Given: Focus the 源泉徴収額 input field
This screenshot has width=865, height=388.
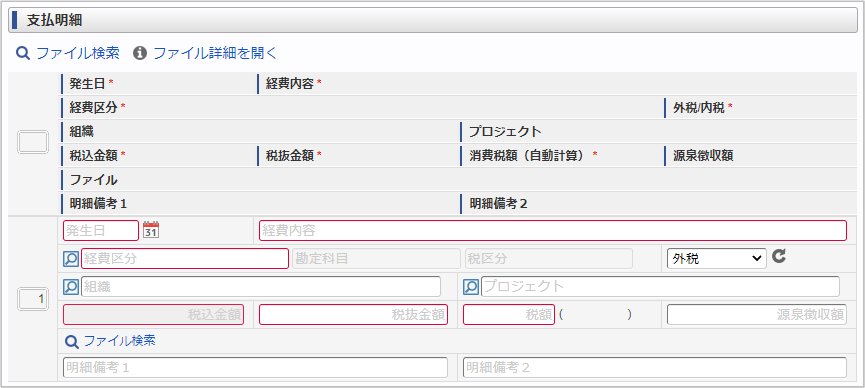Looking at the screenshot, I should tap(757, 315).
